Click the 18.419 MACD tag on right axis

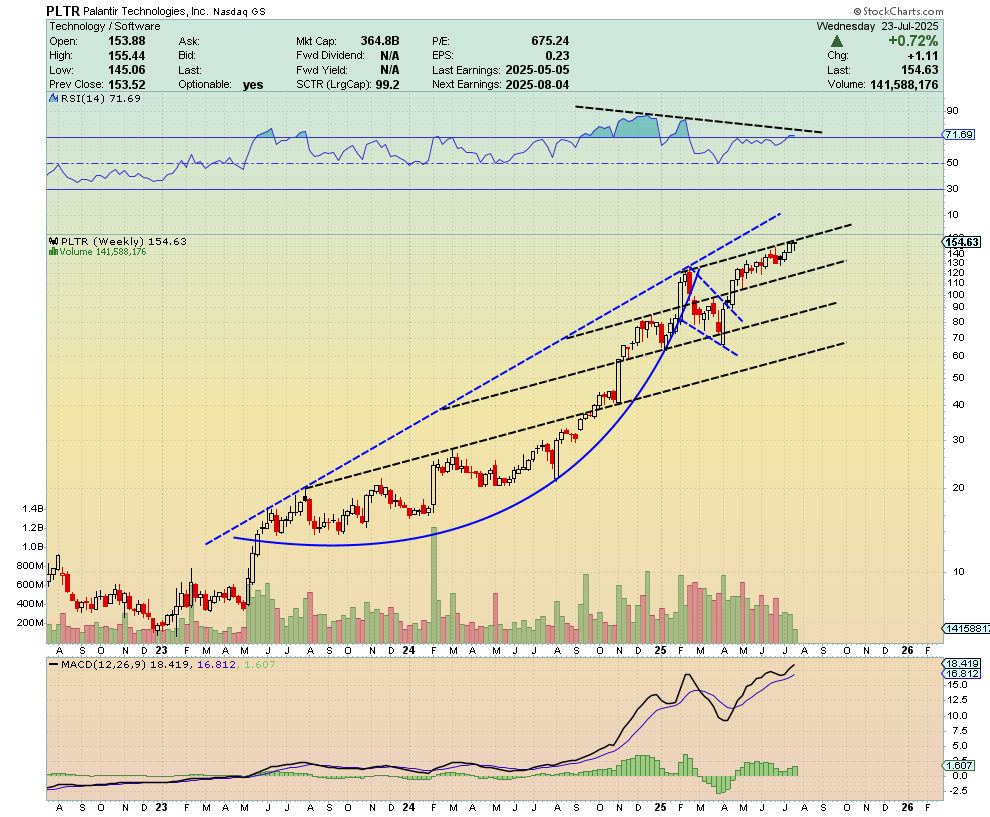pos(962,664)
